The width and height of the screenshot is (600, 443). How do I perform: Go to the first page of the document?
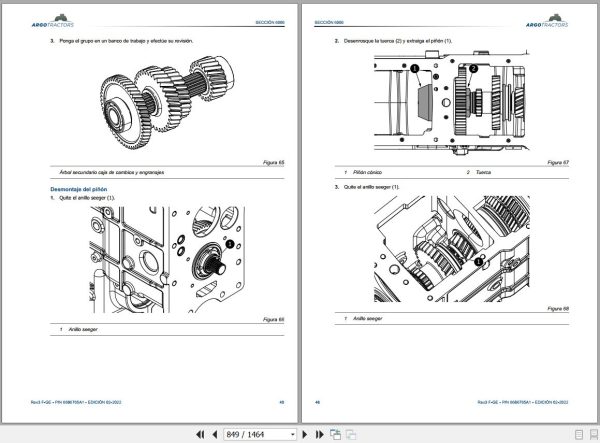200,434
